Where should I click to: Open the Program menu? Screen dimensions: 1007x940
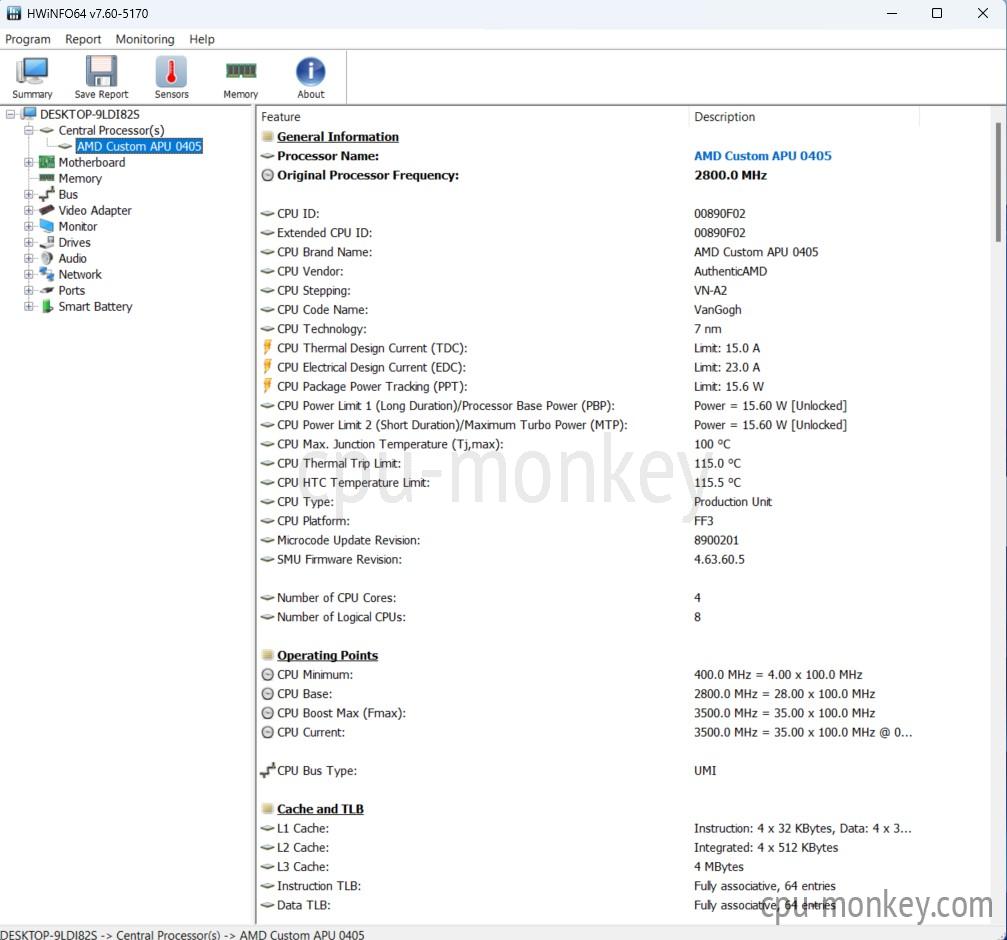point(28,39)
